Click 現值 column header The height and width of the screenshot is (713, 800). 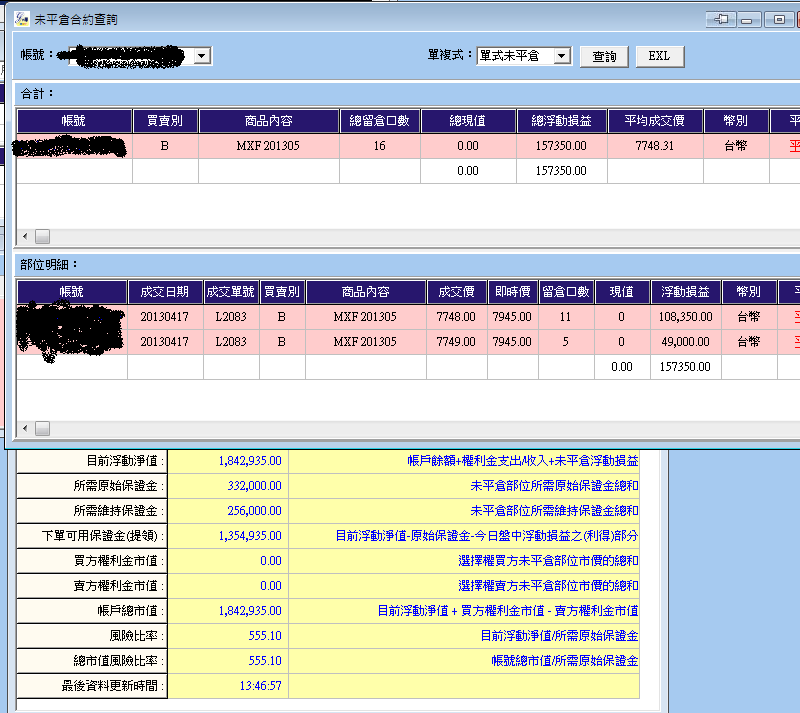click(x=621, y=292)
